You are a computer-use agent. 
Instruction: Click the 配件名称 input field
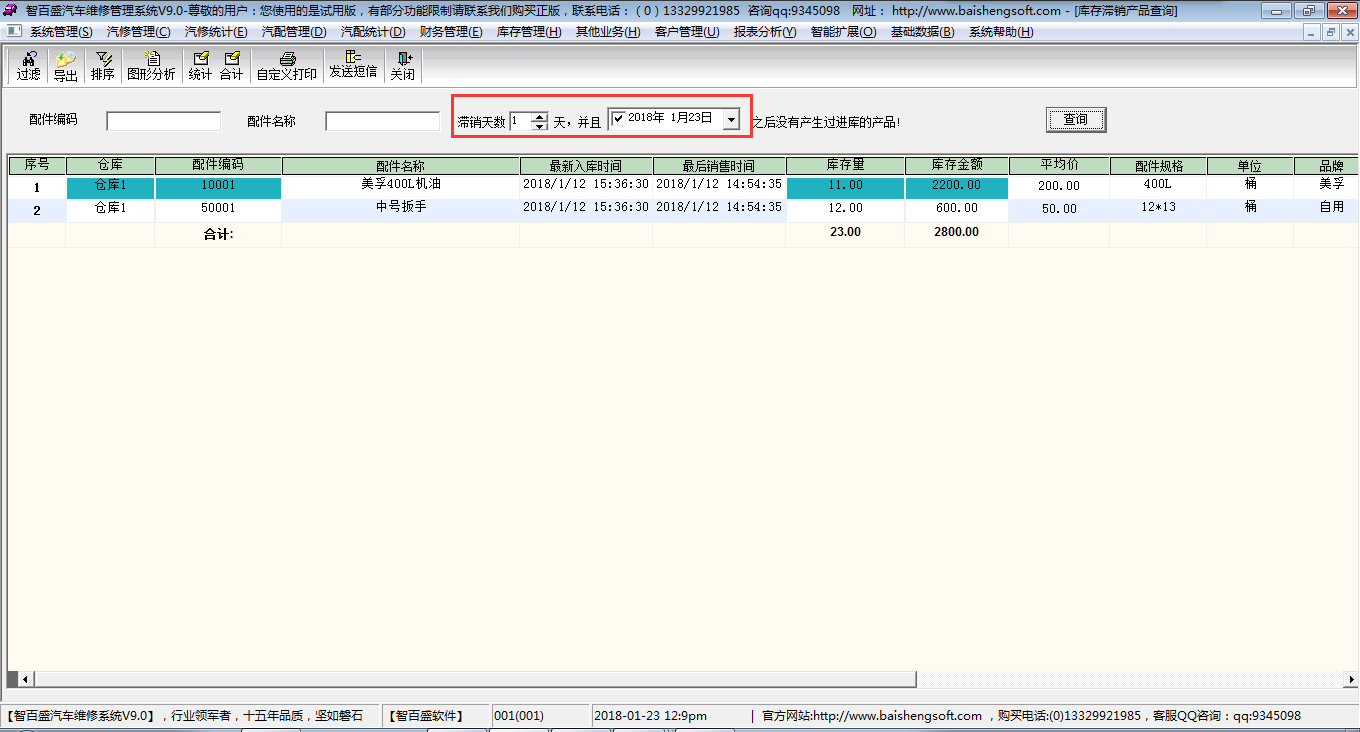pos(382,121)
